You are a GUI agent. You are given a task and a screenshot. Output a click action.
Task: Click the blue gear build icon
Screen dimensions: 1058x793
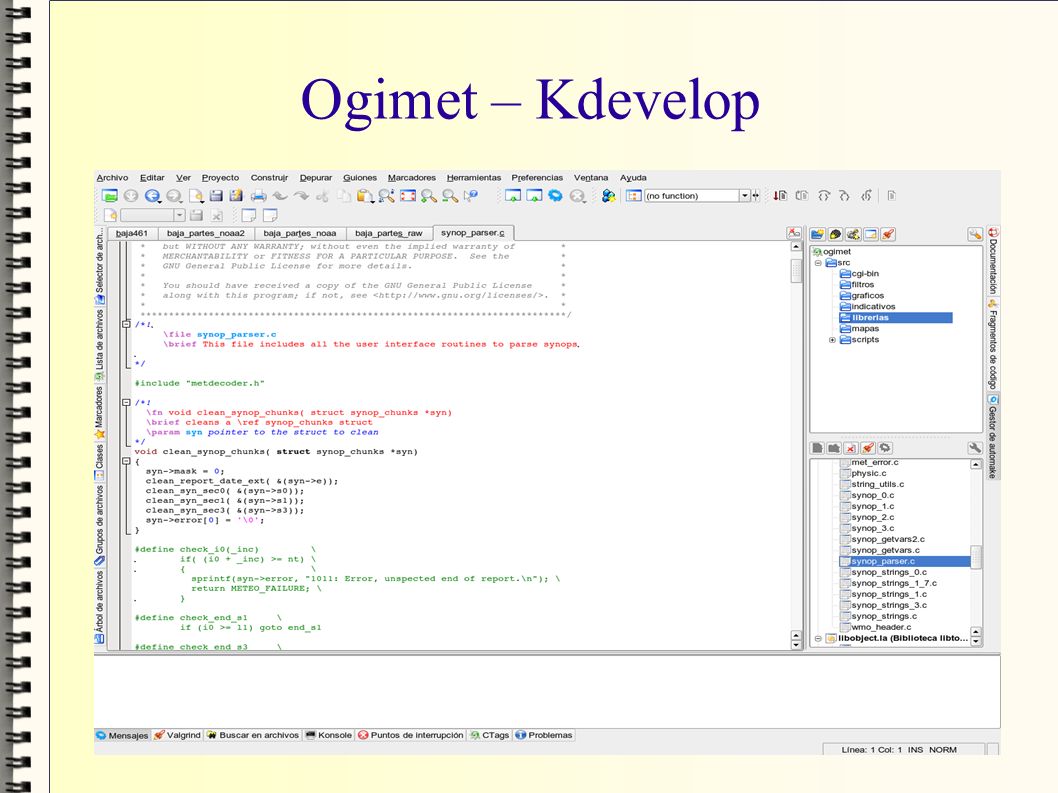point(555,196)
